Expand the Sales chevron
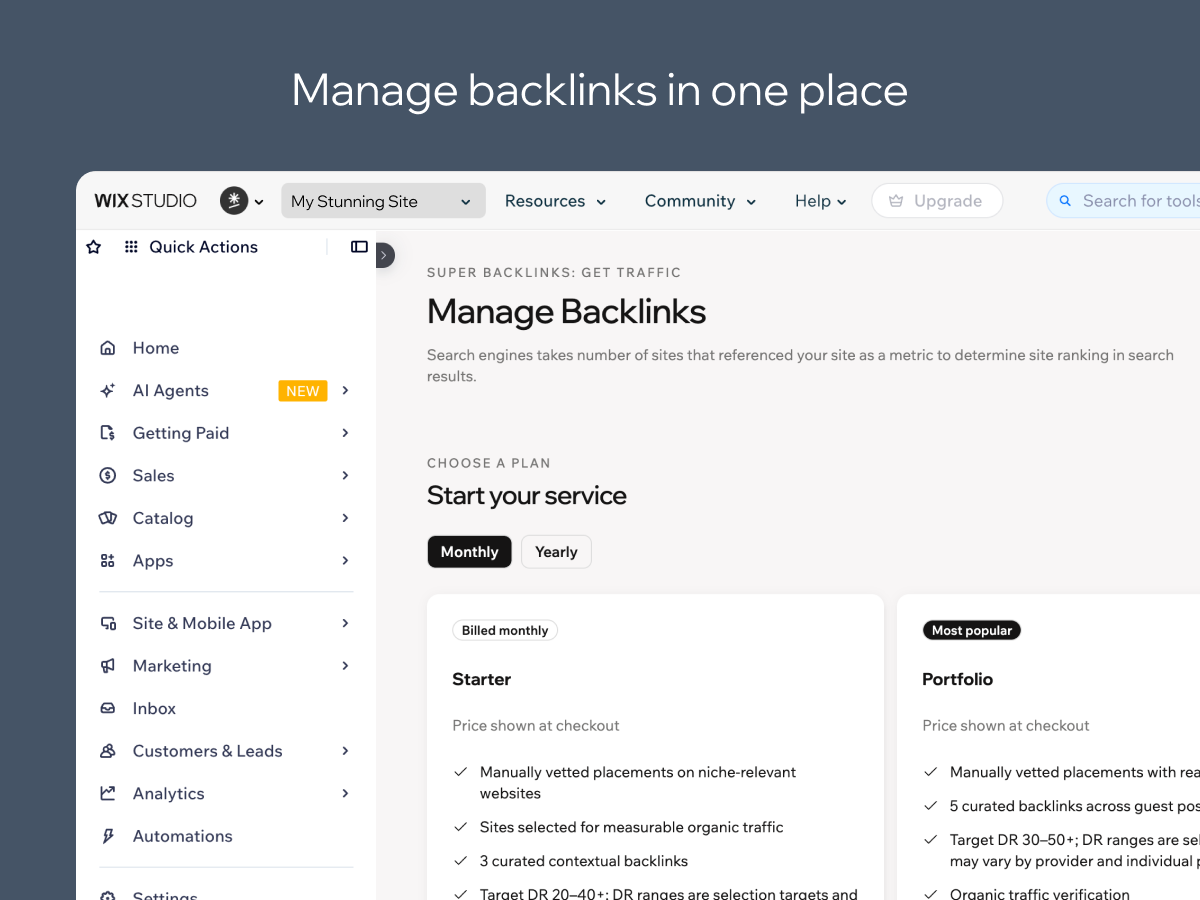Viewport: 1200px width, 900px height. pos(345,475)
